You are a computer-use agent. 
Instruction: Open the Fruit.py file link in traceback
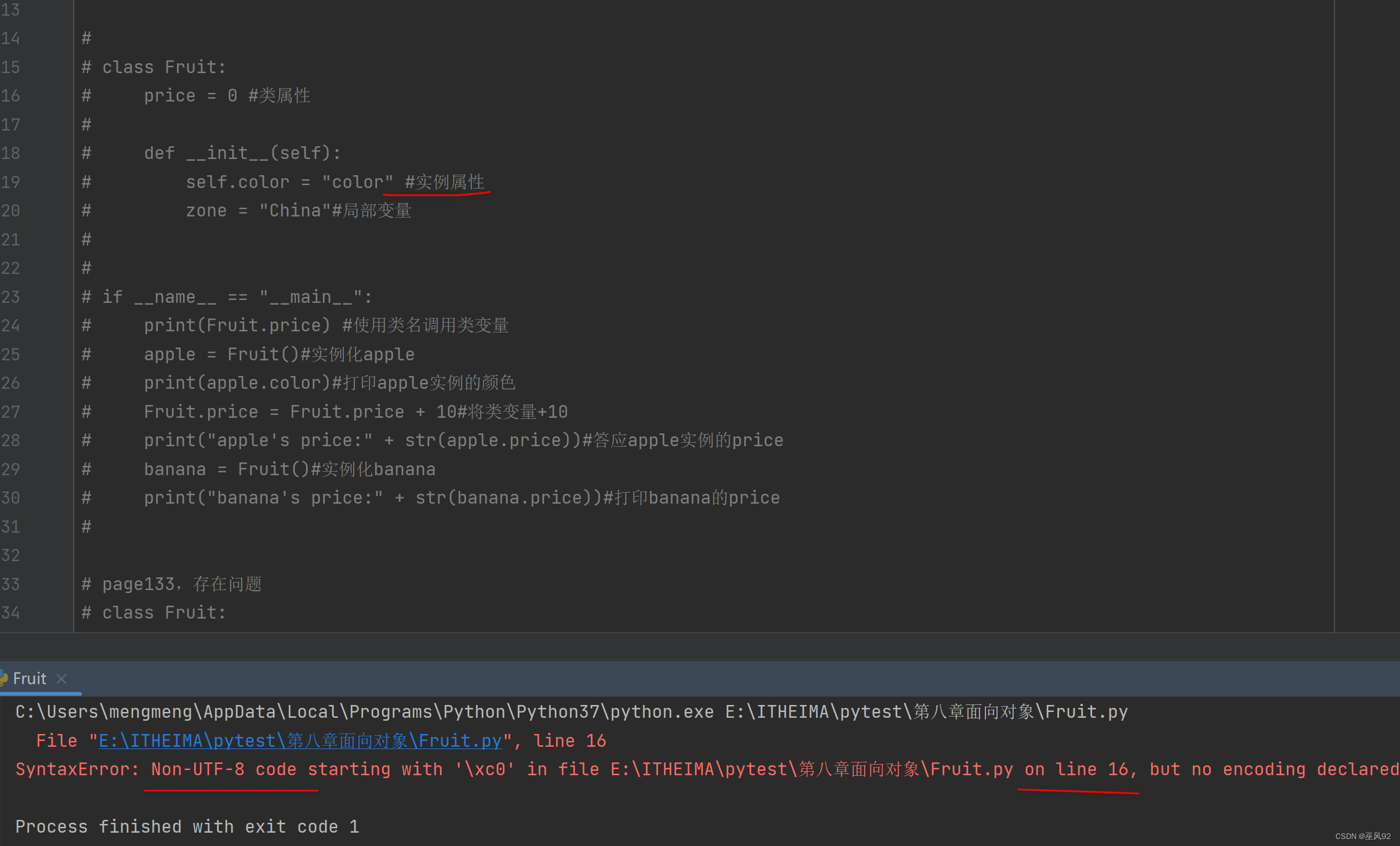(x=300, y=740)
